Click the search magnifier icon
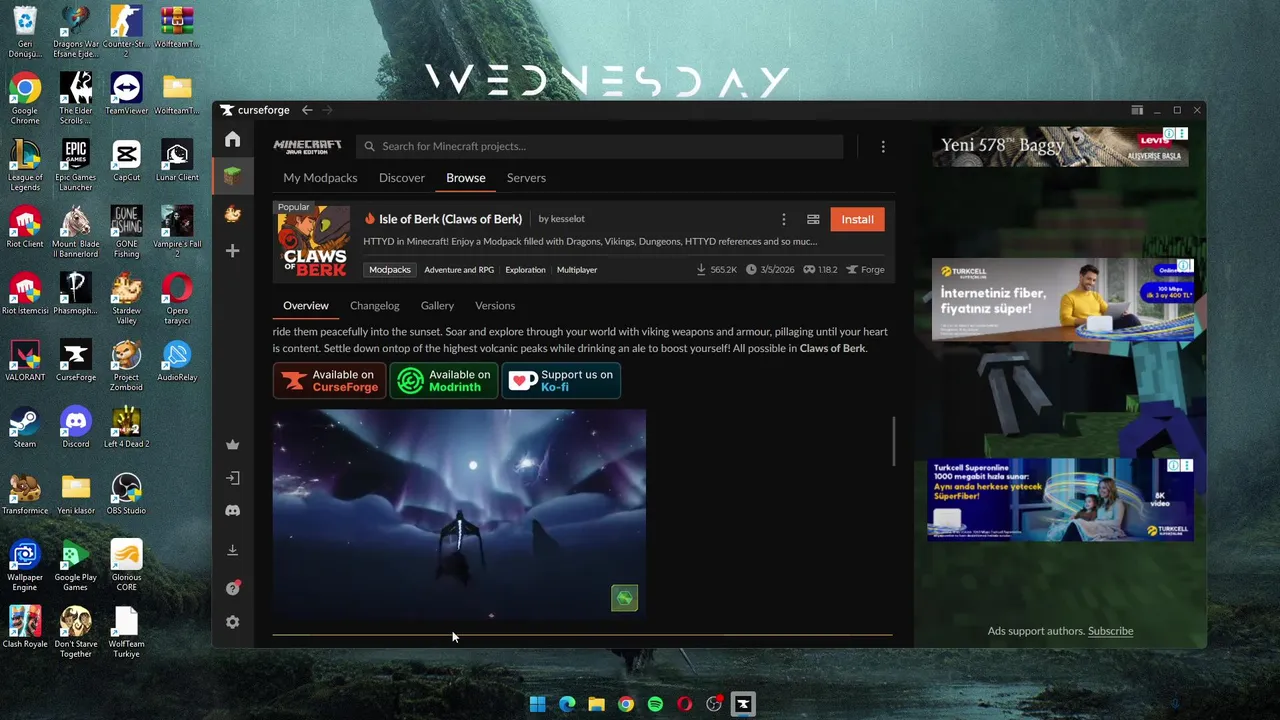1280x720 pixels. 369,146
